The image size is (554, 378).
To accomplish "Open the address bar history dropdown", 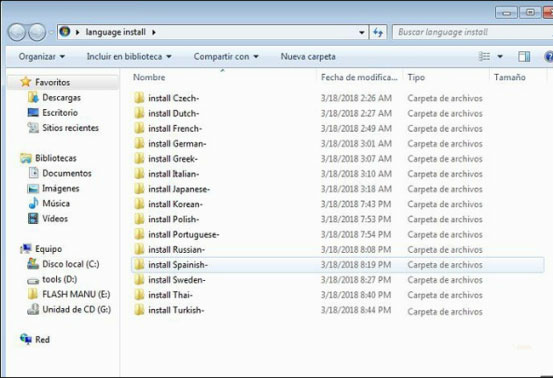I will (x=361, y=33).
